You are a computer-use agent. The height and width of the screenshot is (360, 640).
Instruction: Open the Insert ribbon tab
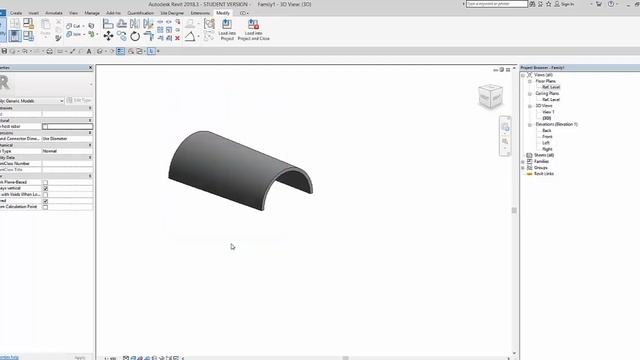34,13
